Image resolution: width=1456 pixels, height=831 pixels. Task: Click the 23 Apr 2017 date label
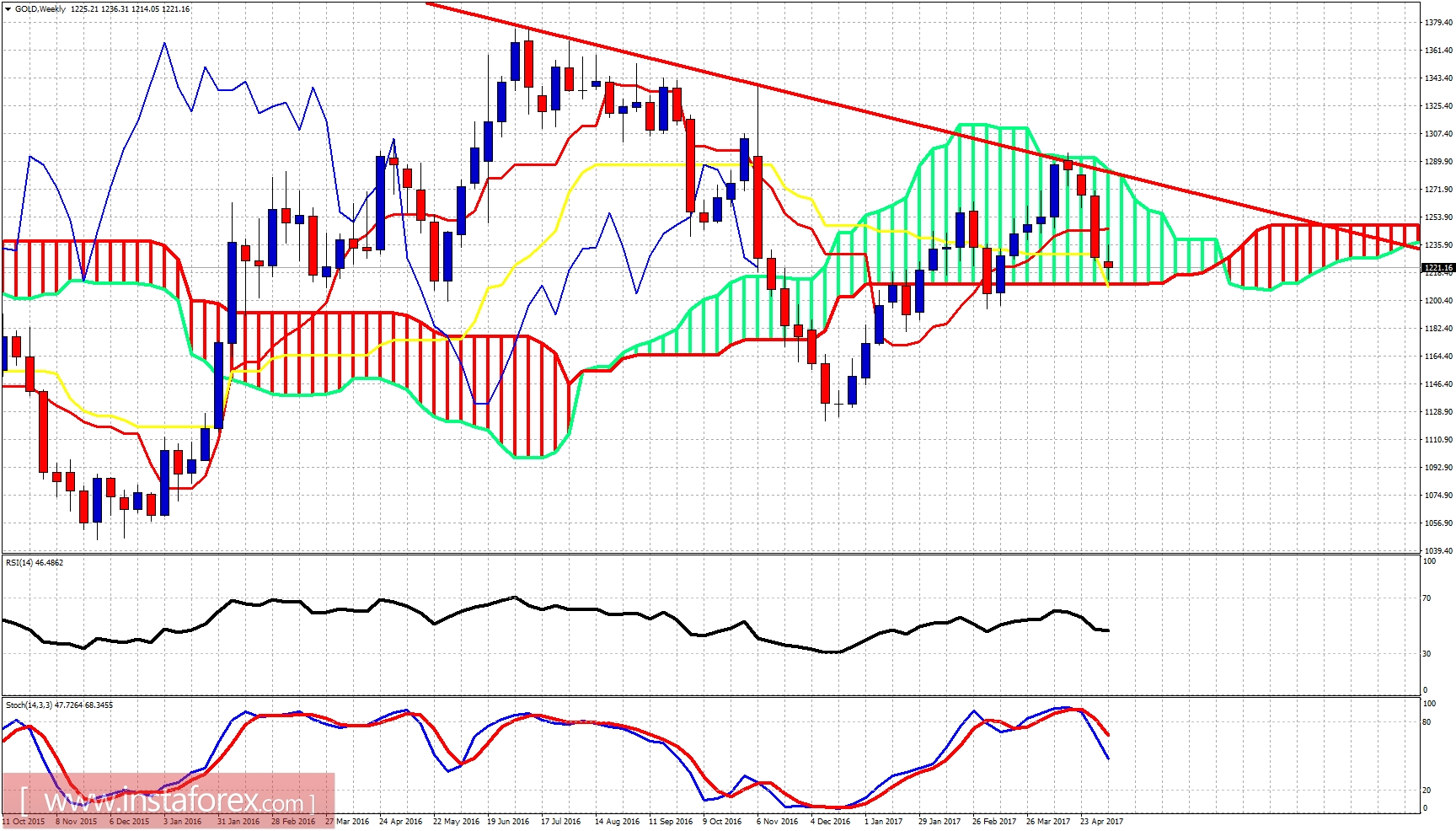tap(1102, 822)
